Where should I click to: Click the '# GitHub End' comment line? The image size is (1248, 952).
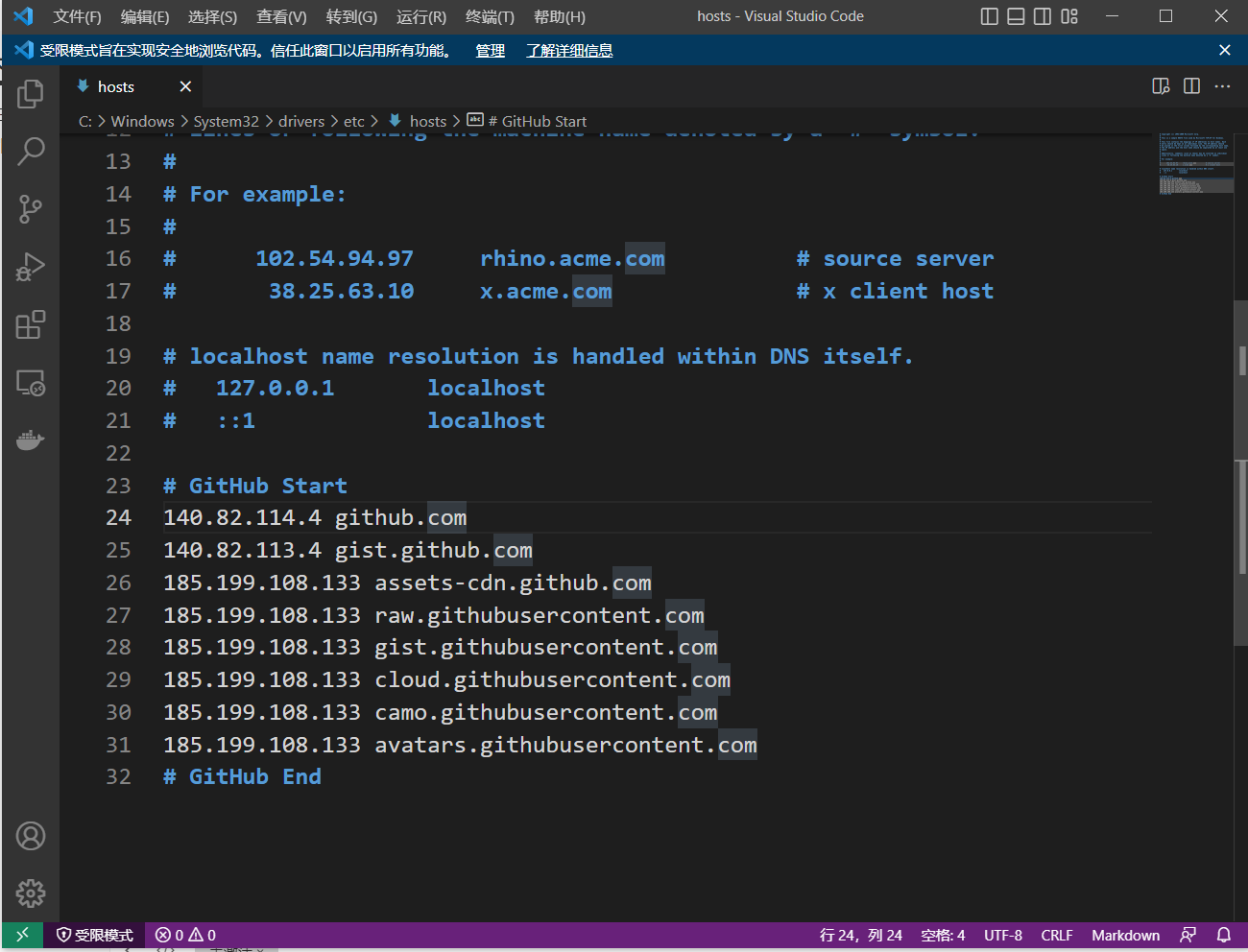(242, 776)
